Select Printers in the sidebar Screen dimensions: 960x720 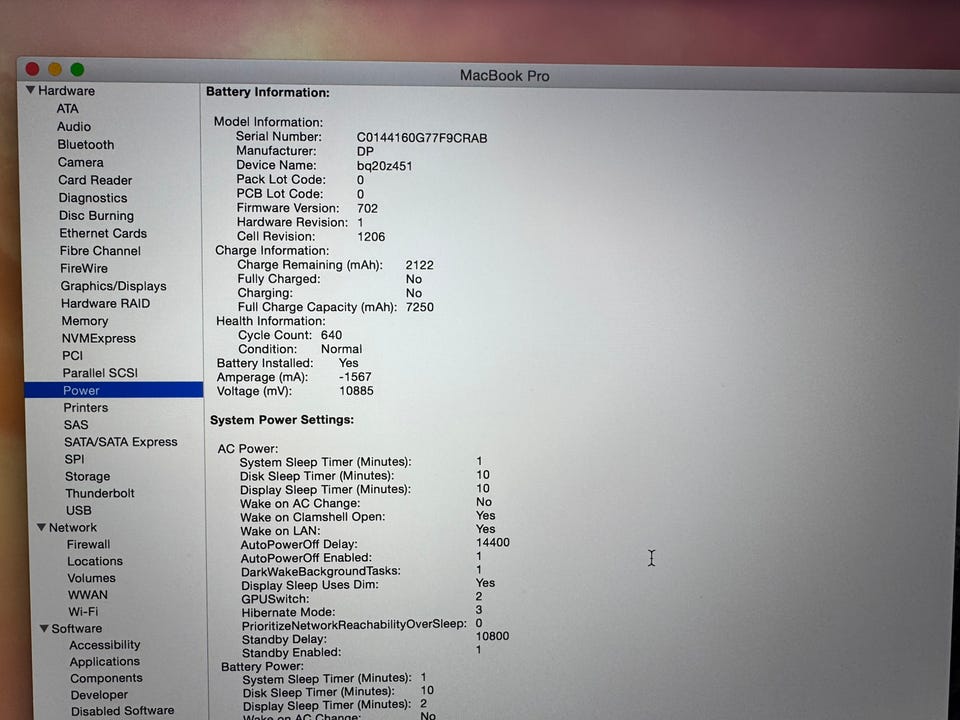tap(86, 407)
